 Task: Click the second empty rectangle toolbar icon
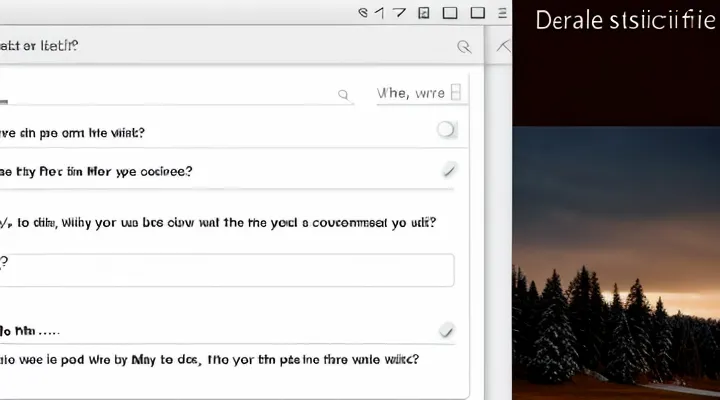478,13
